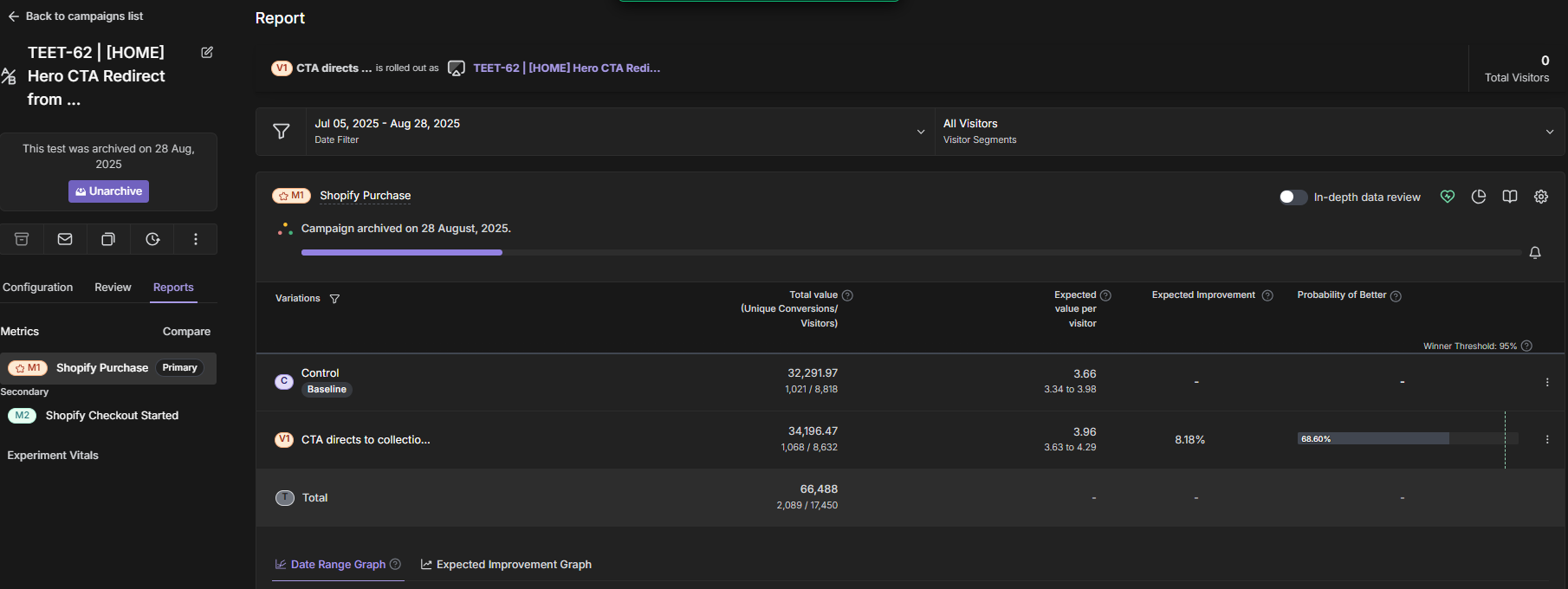This screenshot has height=589, width=1568.
Task: Click the Control variation name
Action: [x=320, y=373]
